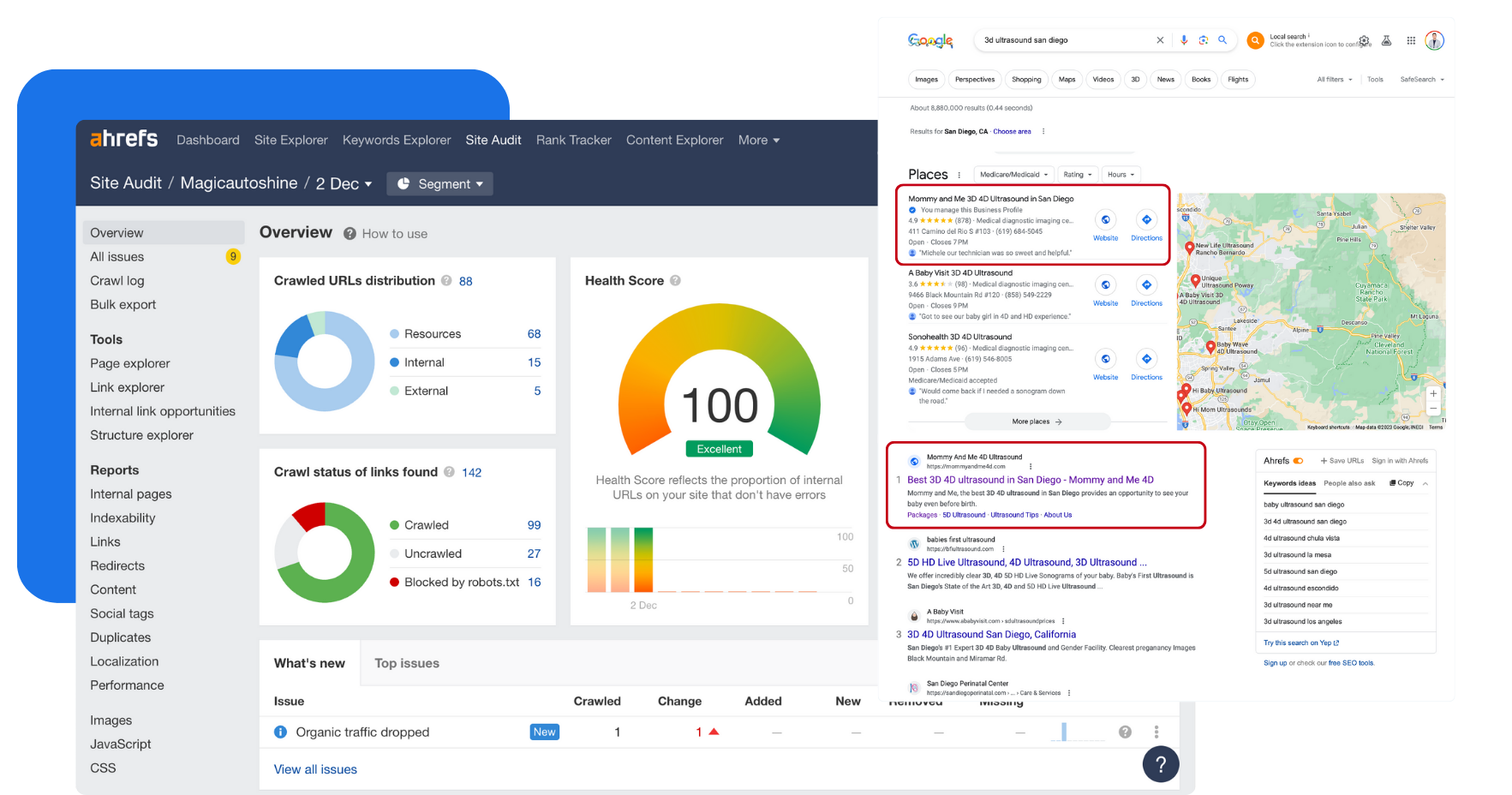
Task: Click the Crawled URLs count 88
Action: click(x=466, y=281)
